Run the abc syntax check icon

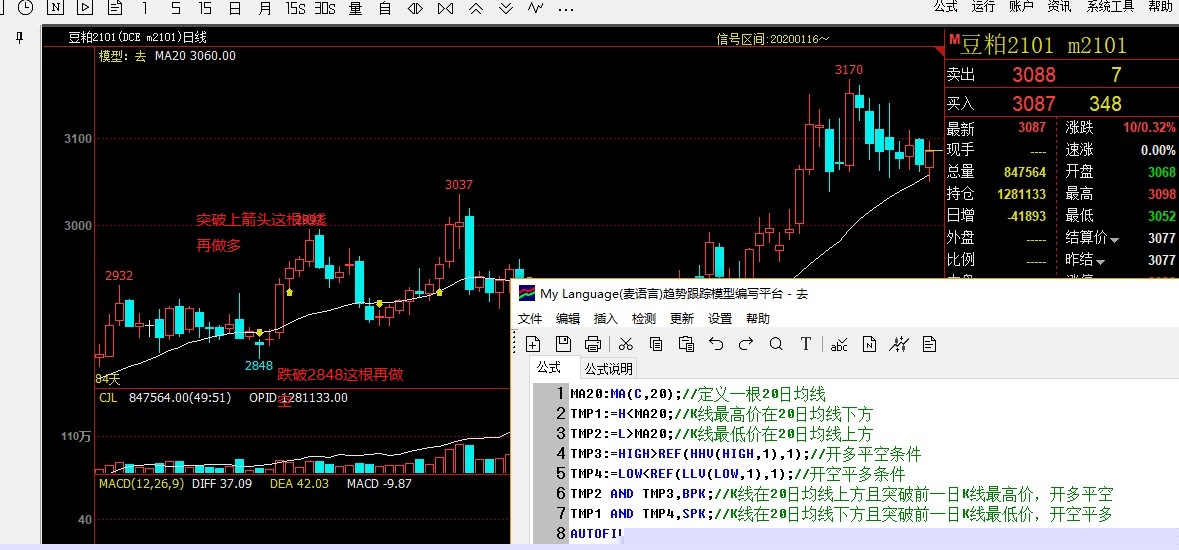(x=839, y=344)
